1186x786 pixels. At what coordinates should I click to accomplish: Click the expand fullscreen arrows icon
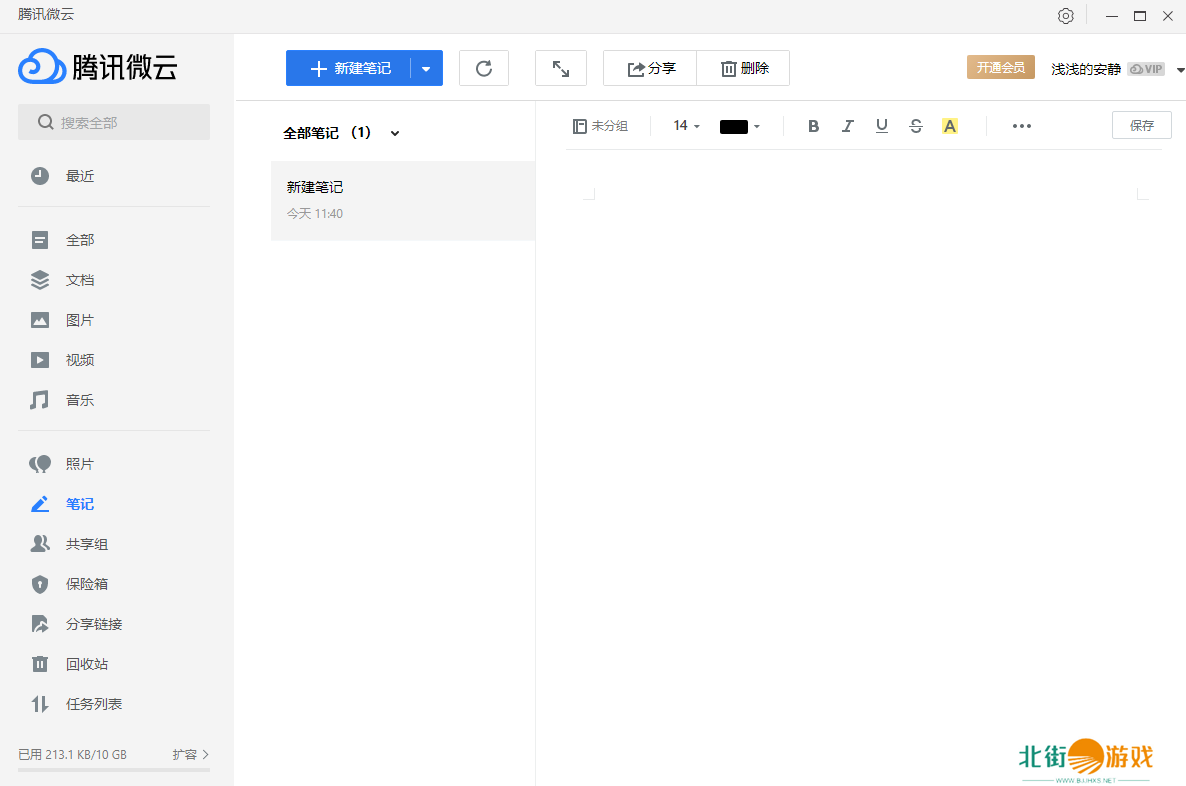point(561,68)
